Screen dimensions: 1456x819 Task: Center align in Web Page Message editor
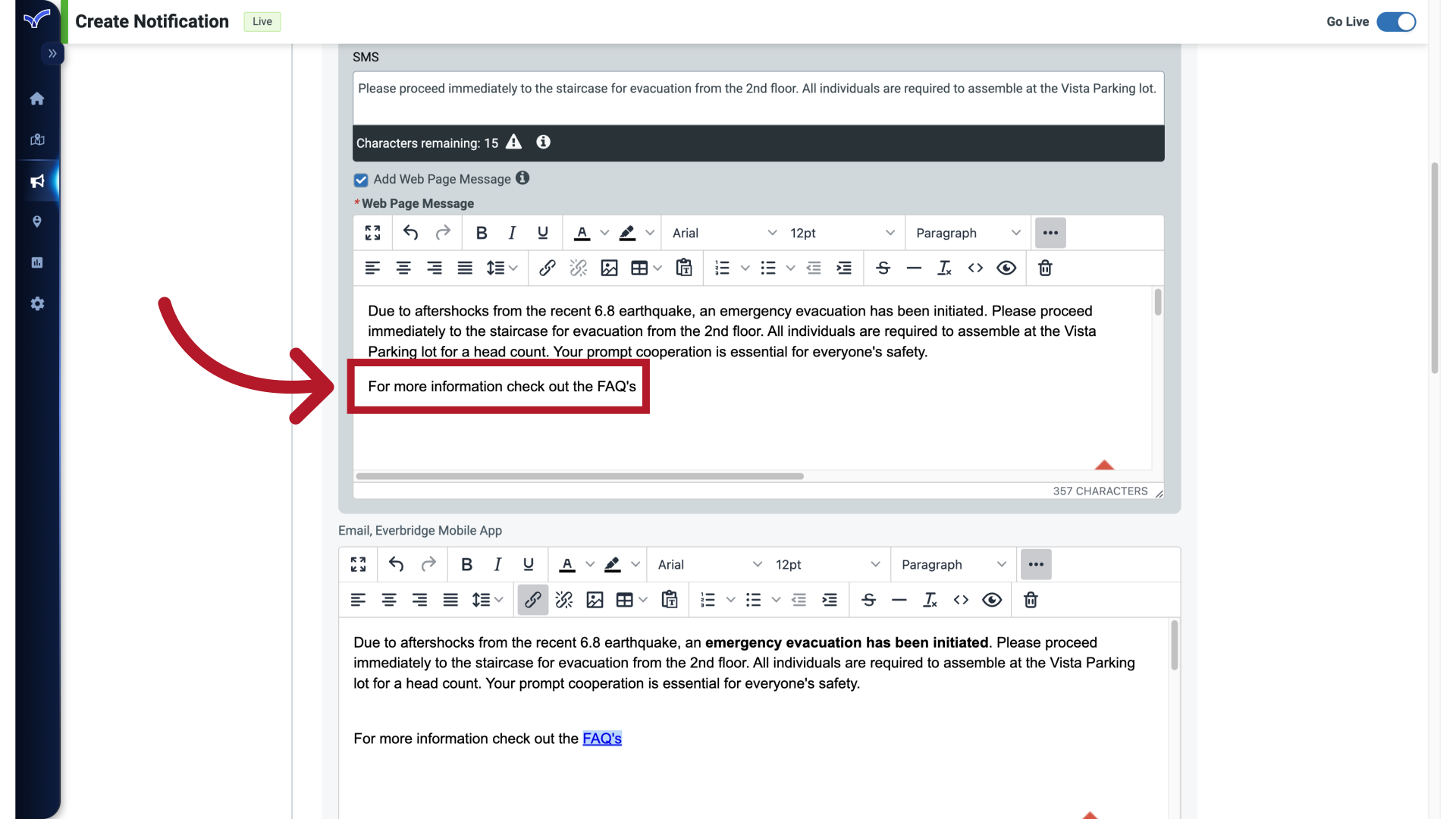(403, 268)
